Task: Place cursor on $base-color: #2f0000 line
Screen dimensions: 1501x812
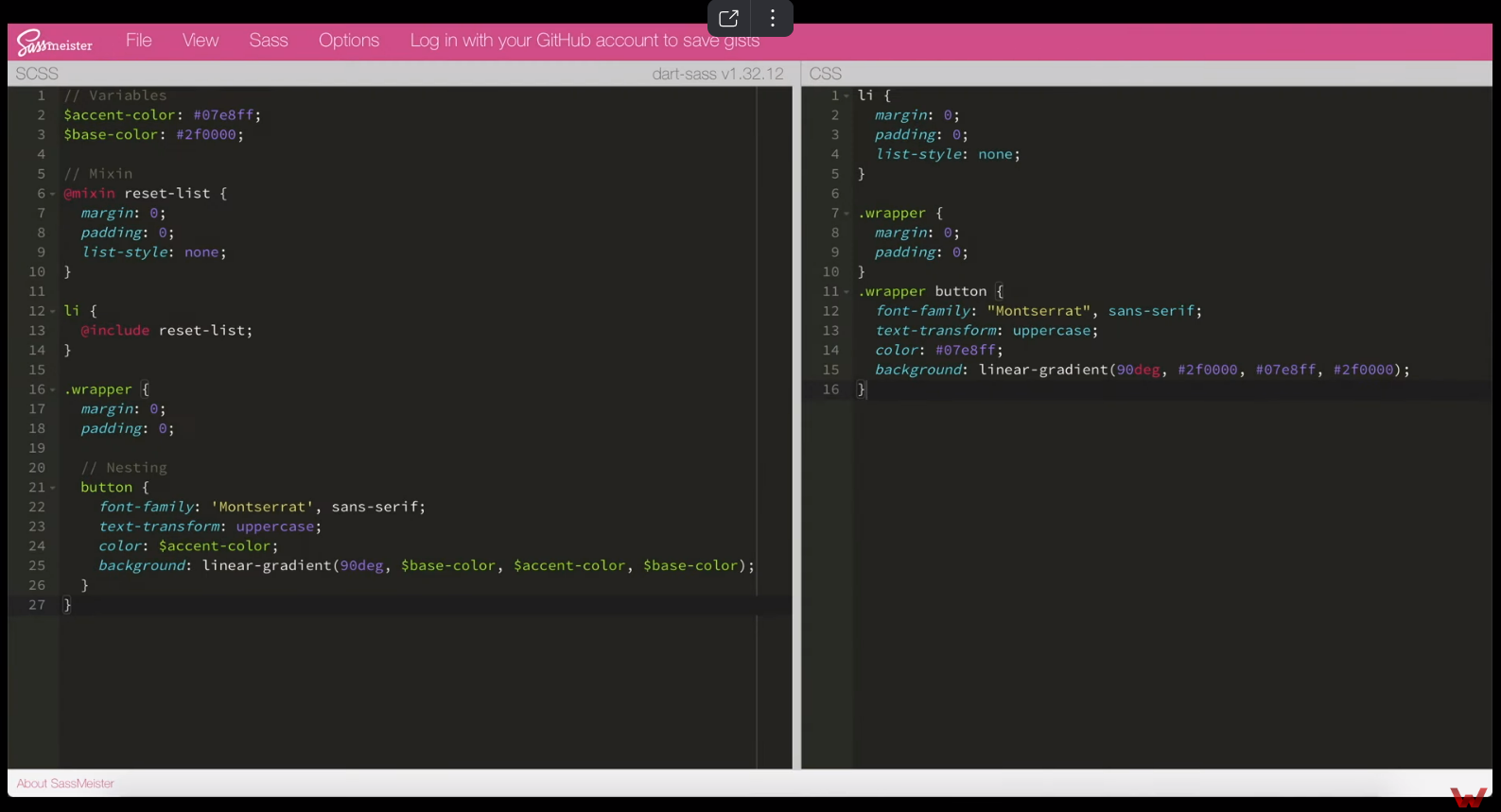Action: pos(153,135)
